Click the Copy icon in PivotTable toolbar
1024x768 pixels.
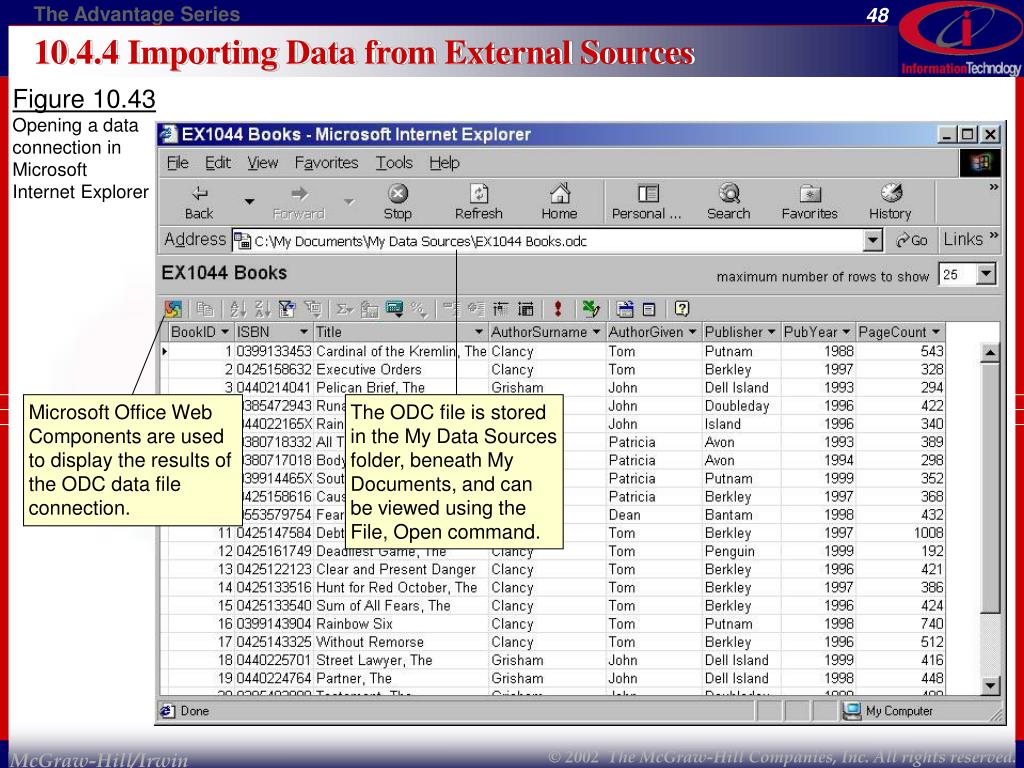pyautogui.click(x=205, y=309)
